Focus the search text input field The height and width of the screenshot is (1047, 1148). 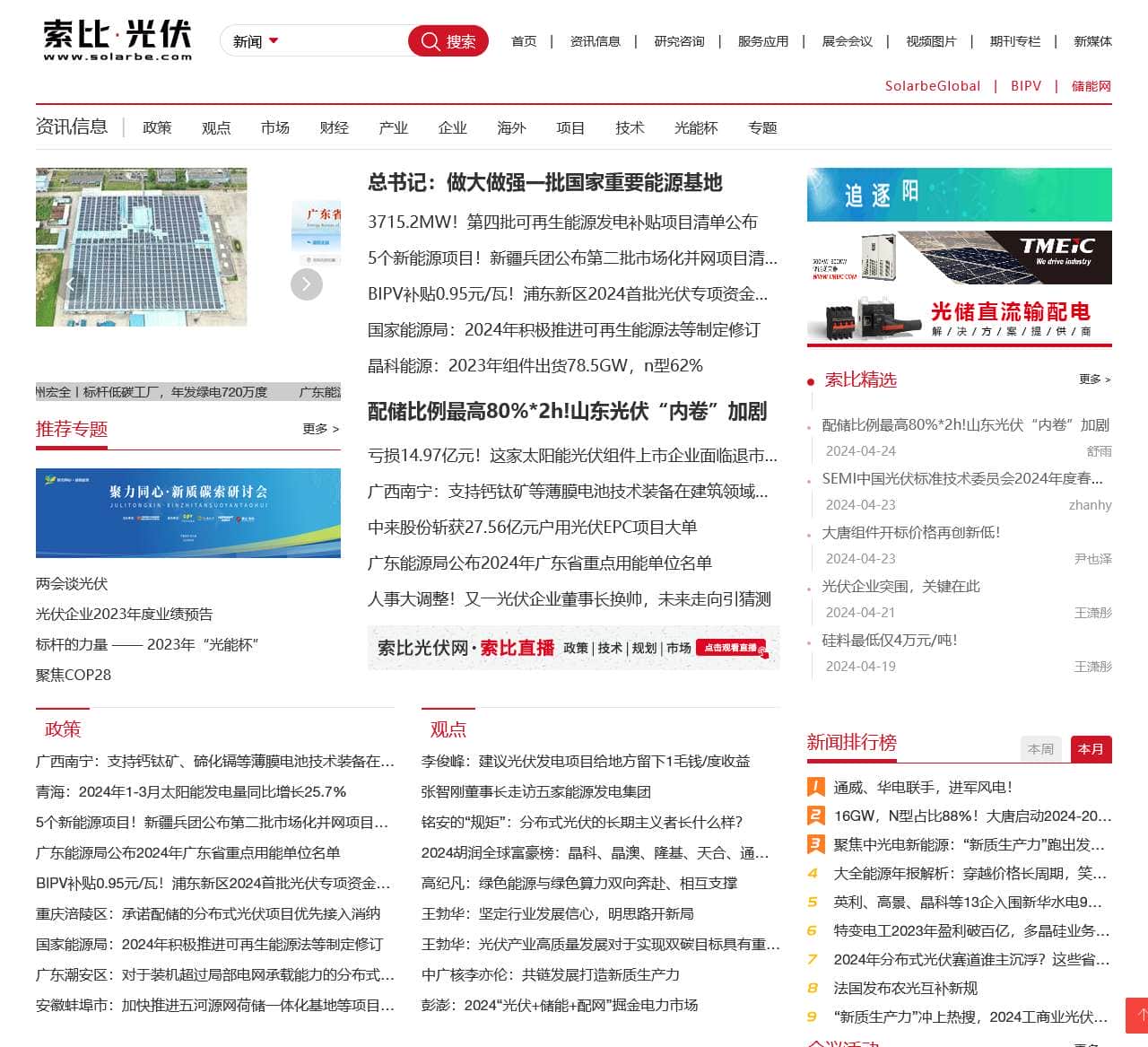click(x=345, y=41)
